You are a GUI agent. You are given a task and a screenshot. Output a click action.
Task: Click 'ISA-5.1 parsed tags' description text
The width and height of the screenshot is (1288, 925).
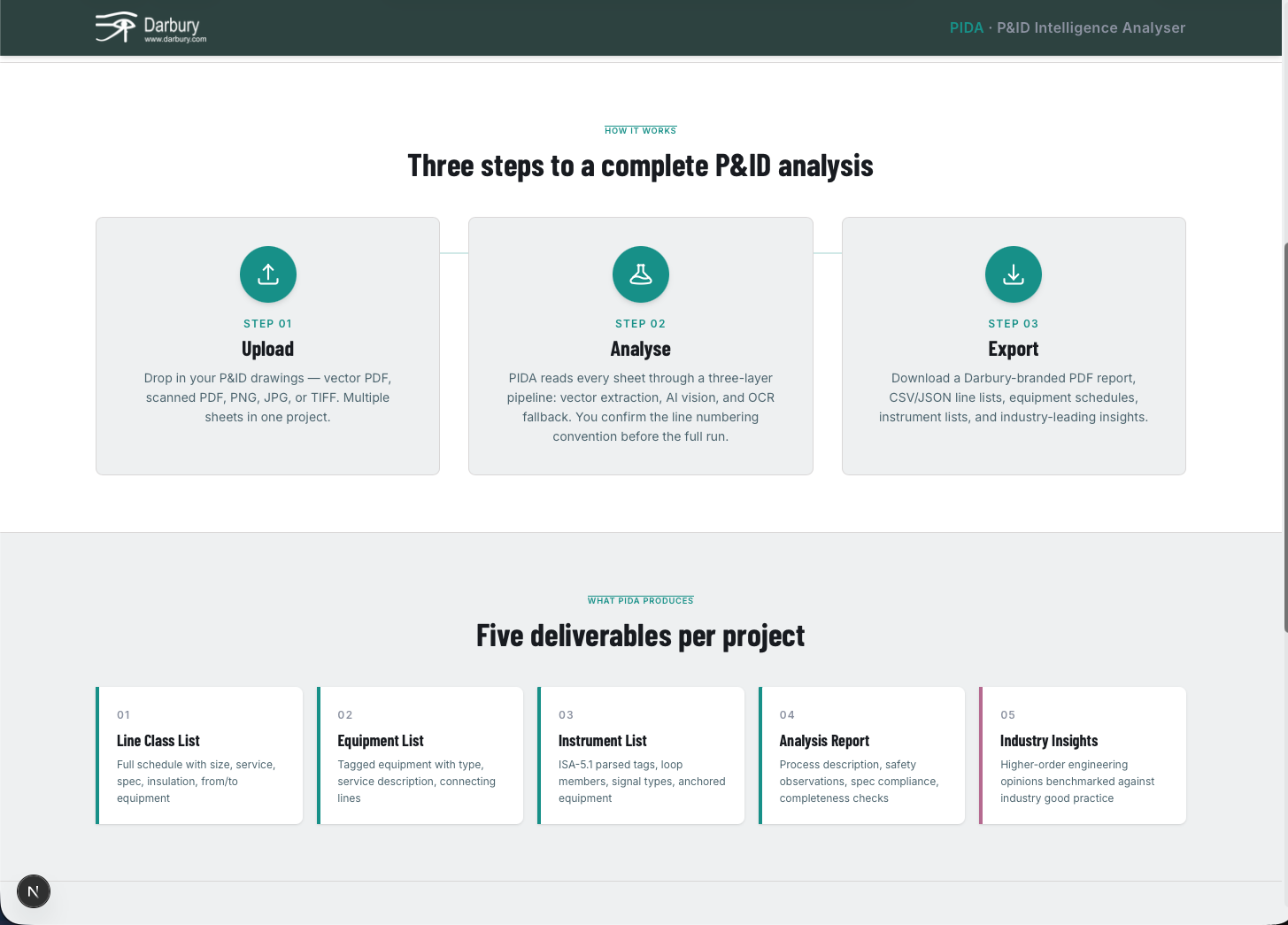[642, 782]
